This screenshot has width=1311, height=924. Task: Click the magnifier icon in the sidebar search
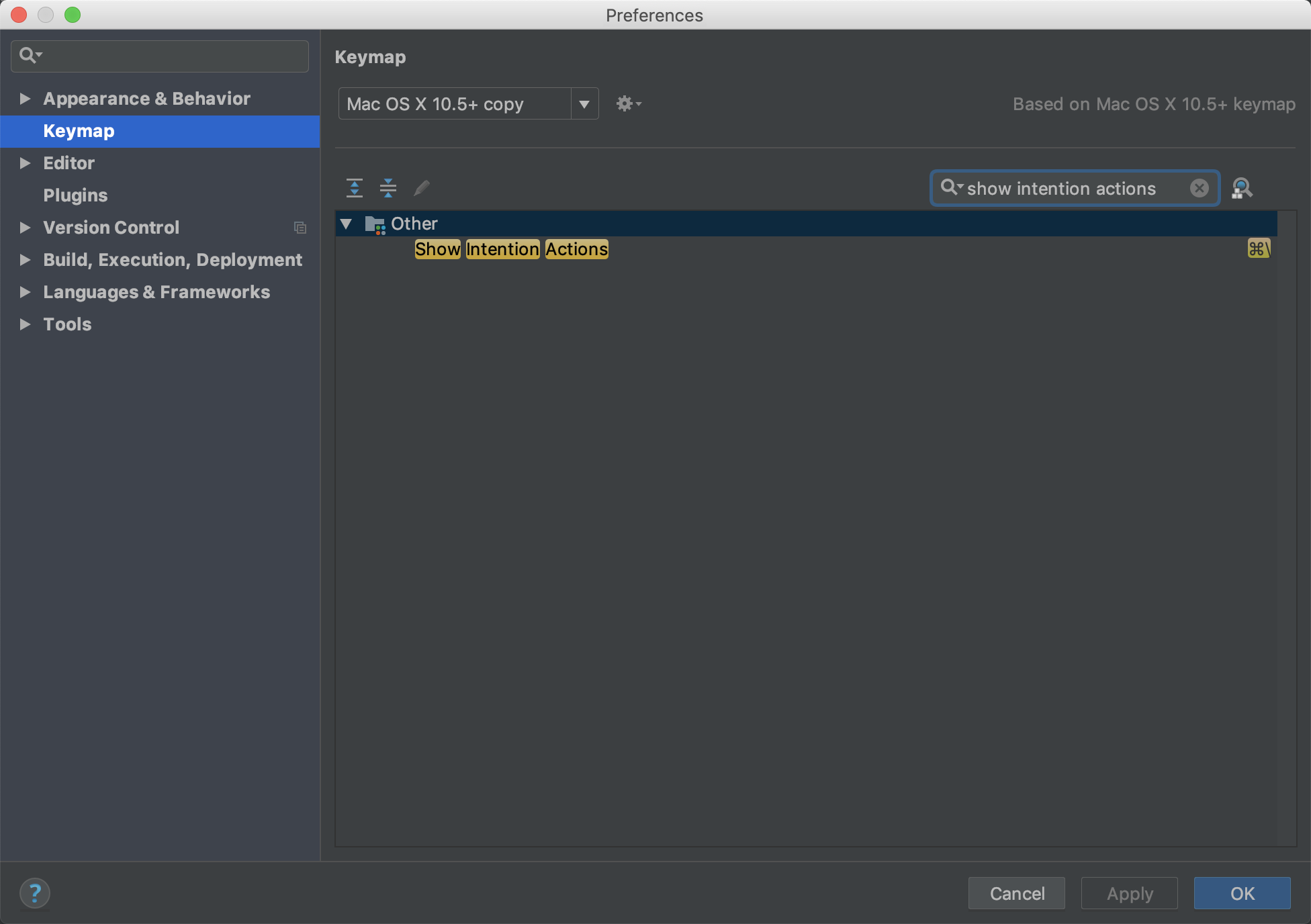(30, 55)
